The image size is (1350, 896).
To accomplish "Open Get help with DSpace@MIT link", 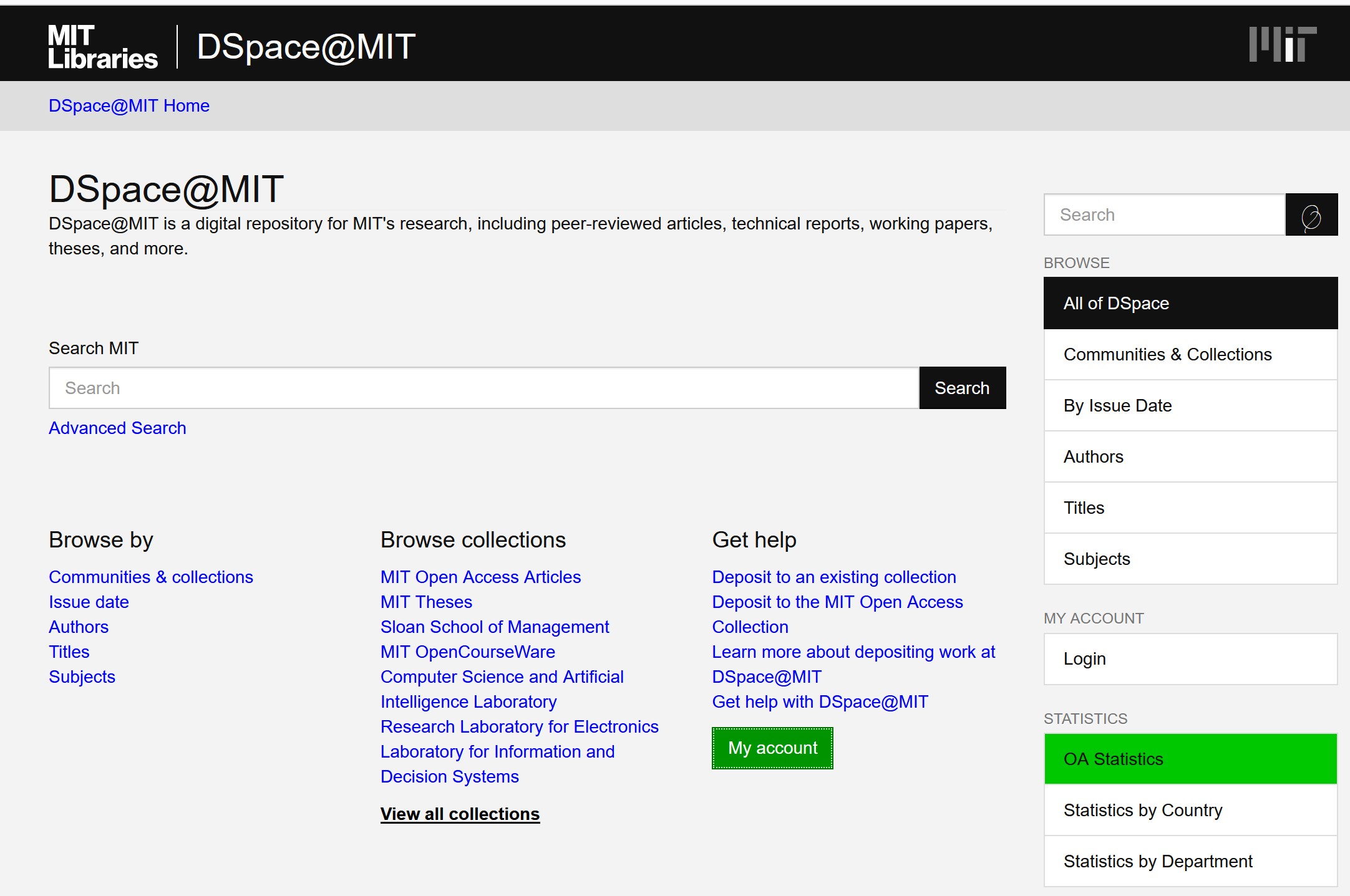I will 820,701.
